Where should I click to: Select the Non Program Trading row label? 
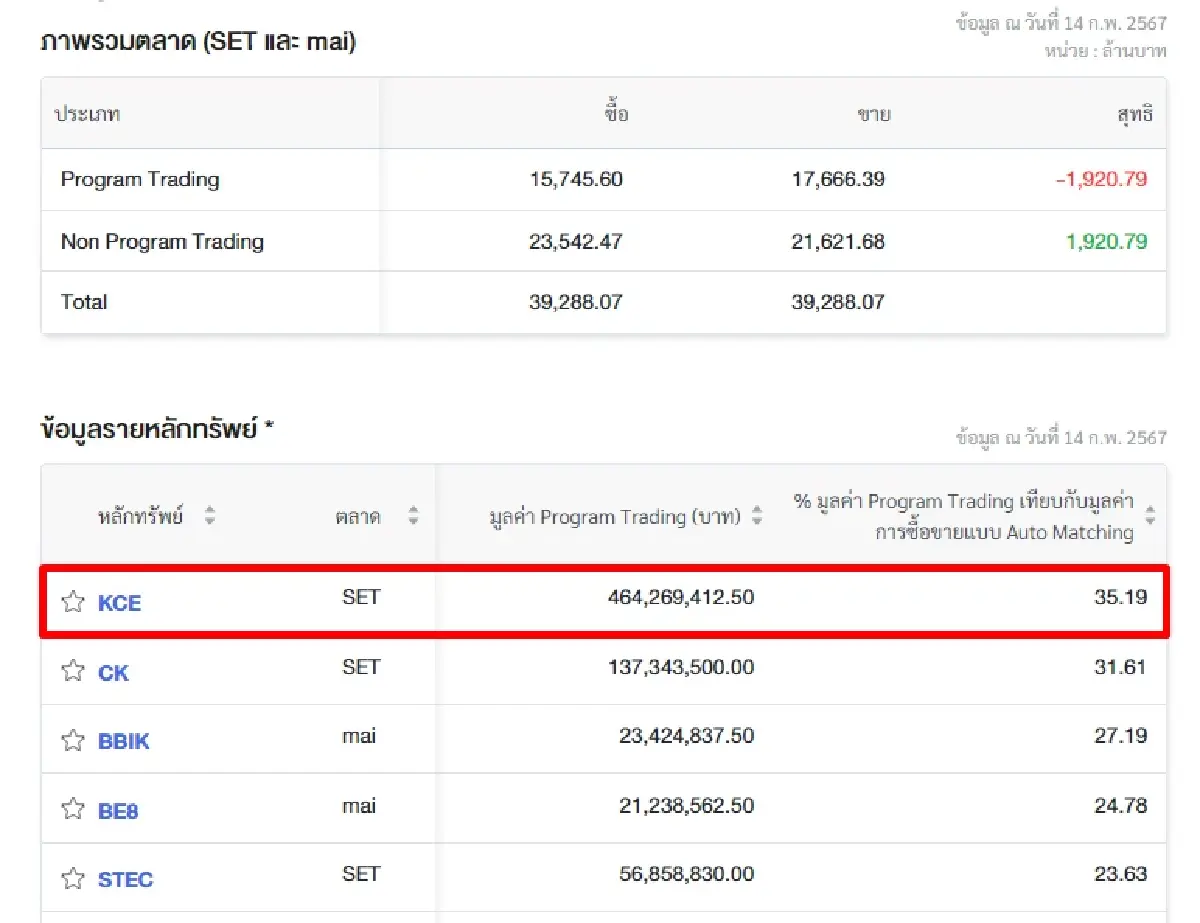(x=162, y=242)
